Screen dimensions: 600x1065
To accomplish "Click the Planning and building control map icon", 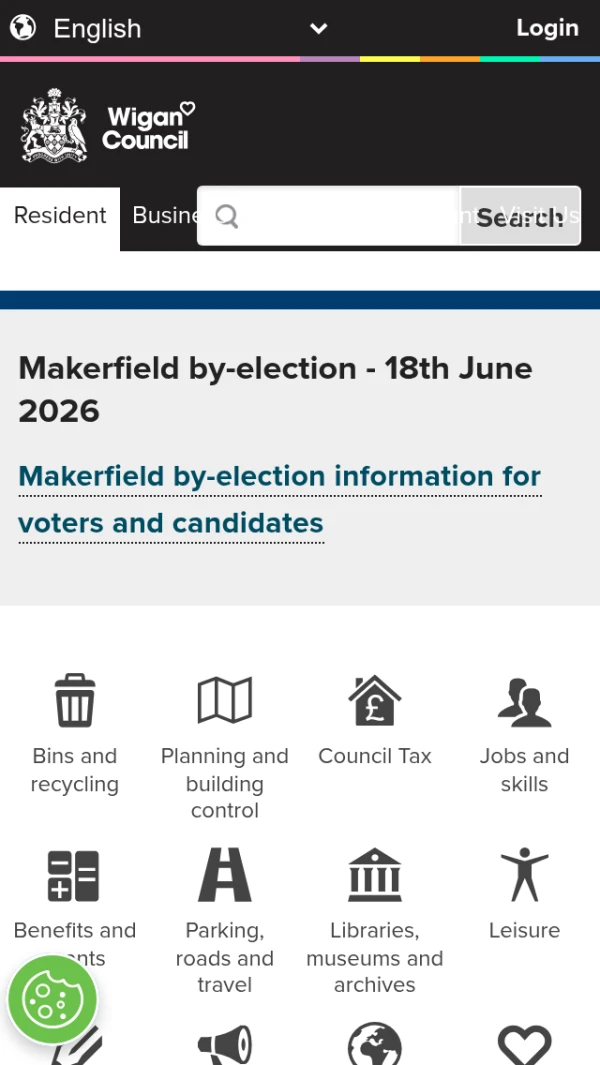I will 225,700.
